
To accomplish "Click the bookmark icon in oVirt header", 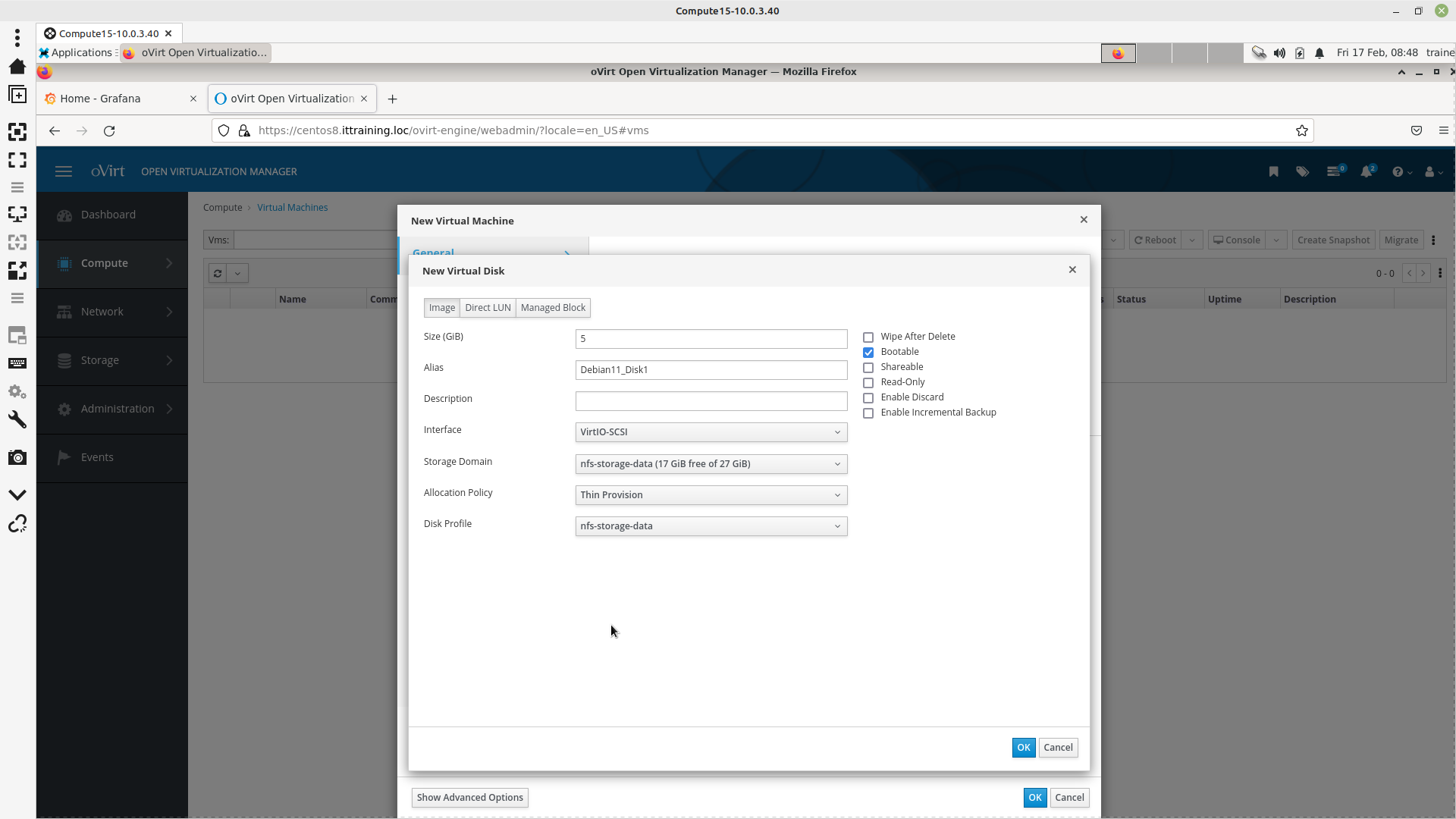I will coord(1273,172).
